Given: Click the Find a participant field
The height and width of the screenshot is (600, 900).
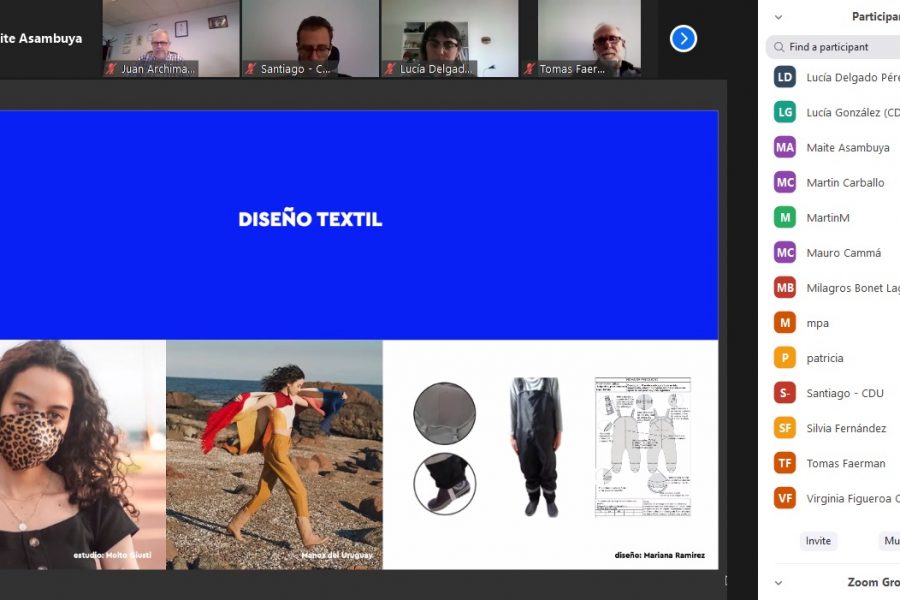Looking at the screenshot, I should 833,47.
